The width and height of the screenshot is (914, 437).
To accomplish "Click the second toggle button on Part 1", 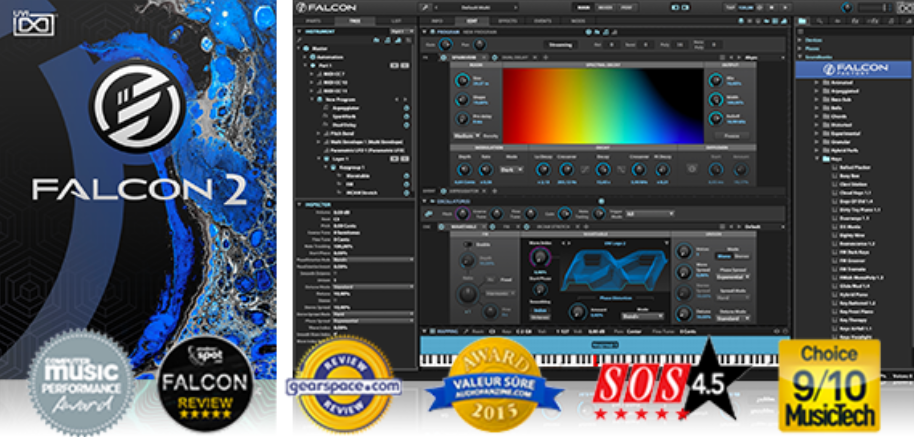I will [x=404, y=66].
